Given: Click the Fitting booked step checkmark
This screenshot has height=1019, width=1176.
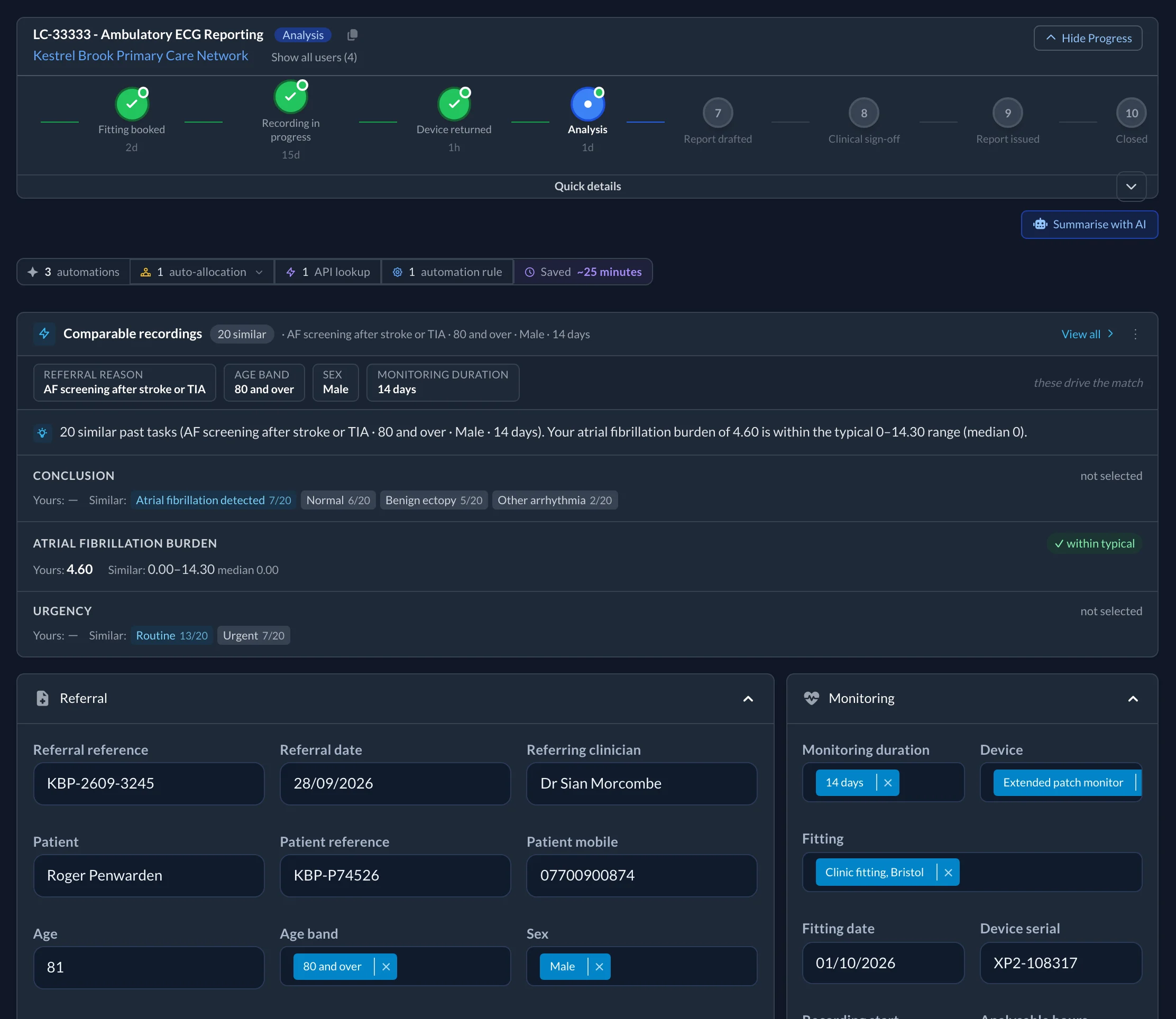Looking at the screenshot, I should [132, 104].
